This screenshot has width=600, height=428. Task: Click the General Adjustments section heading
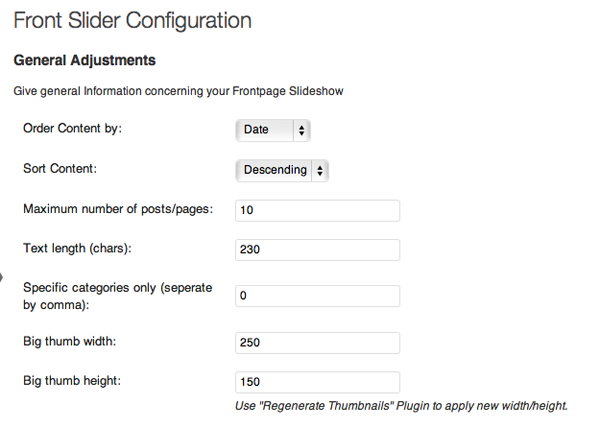[85, 60]
